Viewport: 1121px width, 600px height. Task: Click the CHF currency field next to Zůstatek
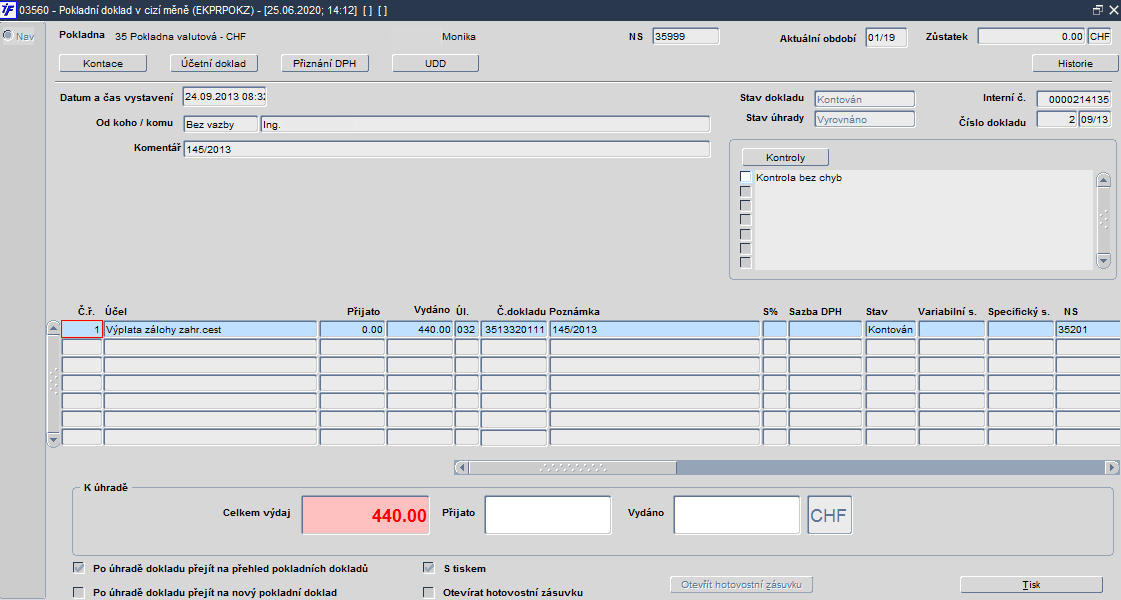click(x=1100, y=36)
